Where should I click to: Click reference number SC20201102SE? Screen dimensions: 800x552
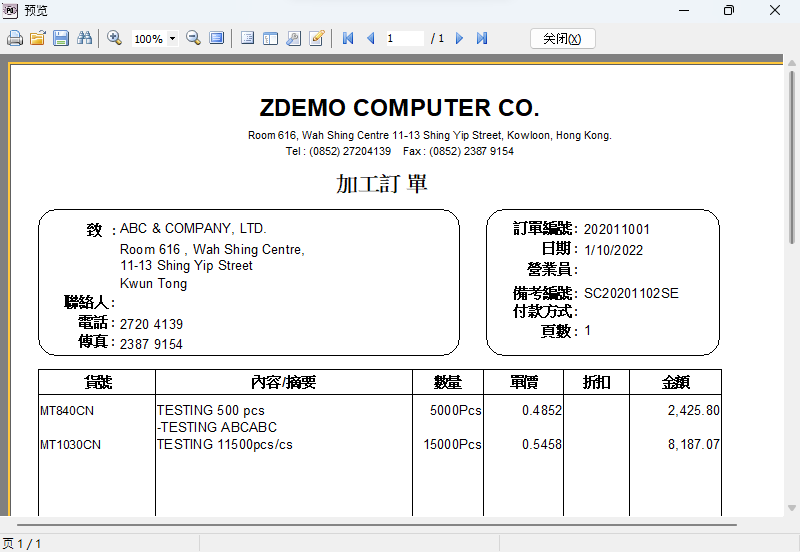[x=631, y=293]
